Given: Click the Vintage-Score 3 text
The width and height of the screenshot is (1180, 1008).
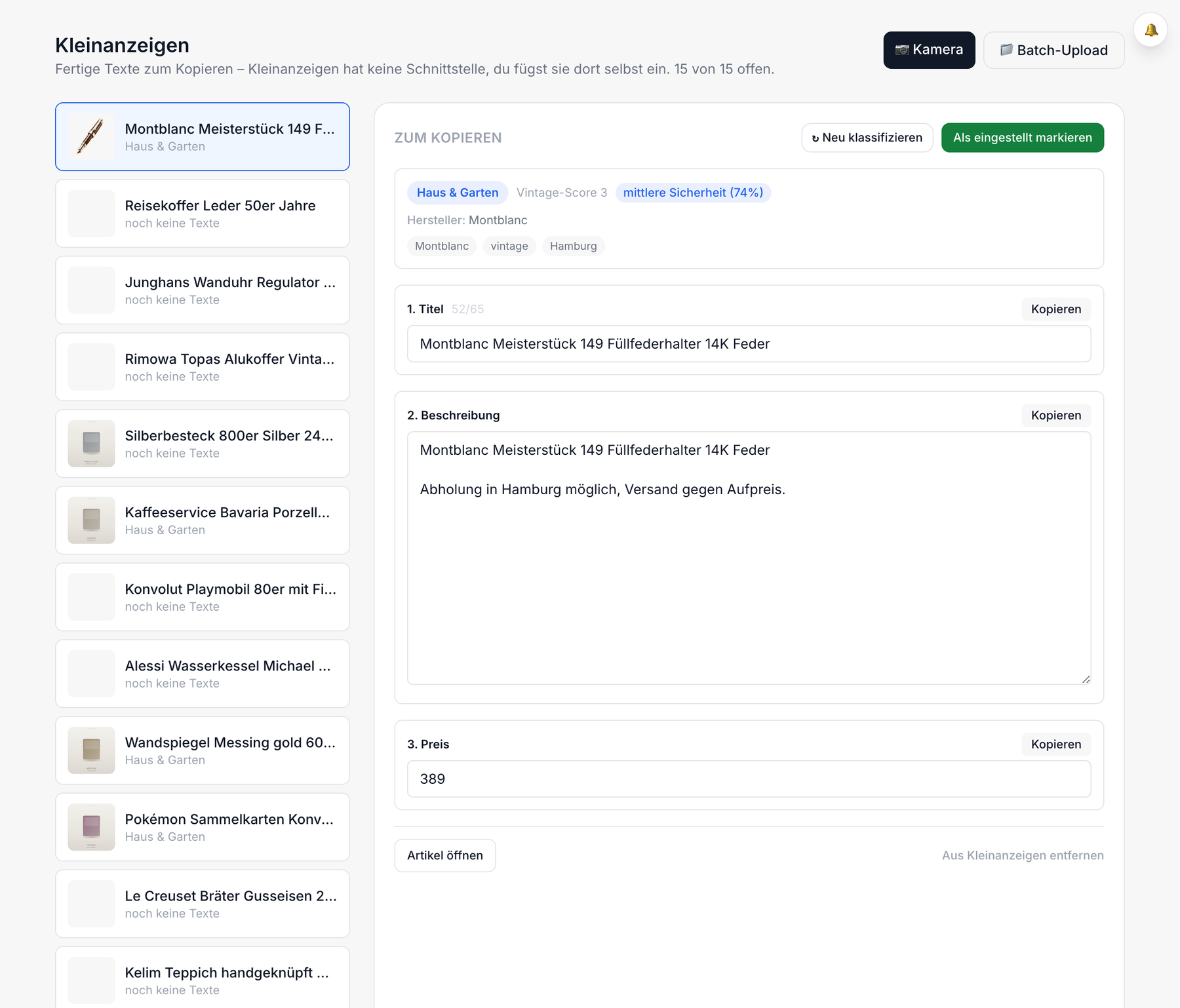Looking at the screenshot, I should [562, 193].
